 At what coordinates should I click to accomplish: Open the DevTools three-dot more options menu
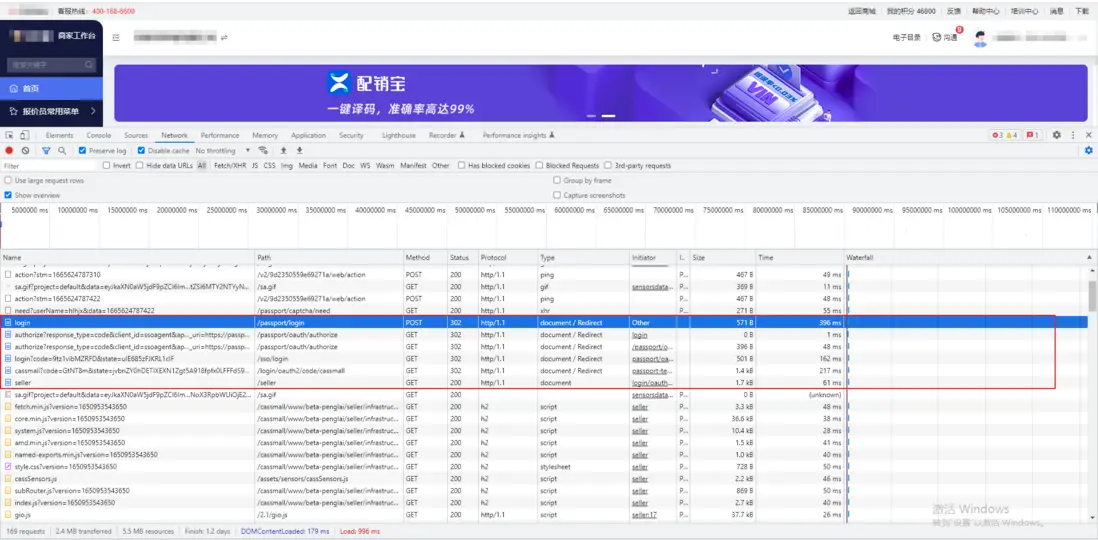coord(1072,135)
